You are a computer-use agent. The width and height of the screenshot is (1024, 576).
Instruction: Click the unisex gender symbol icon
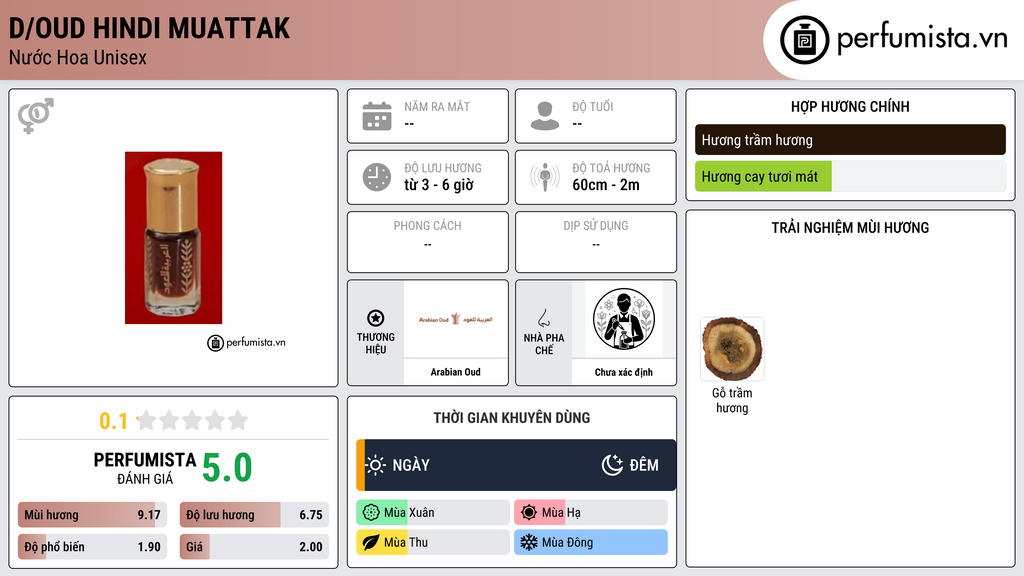(36, 116)
